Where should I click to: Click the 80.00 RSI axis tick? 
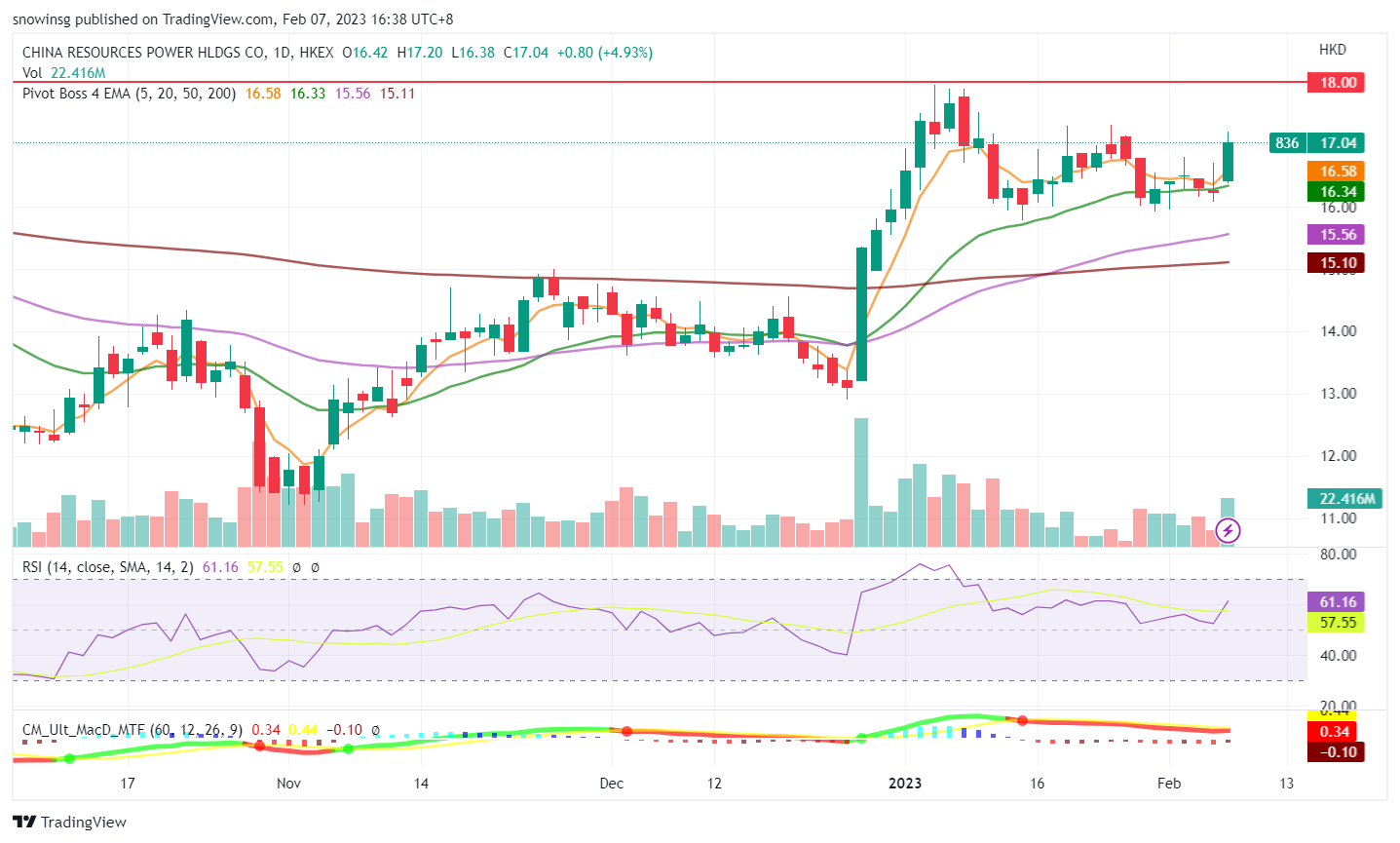pos(1339,555)
